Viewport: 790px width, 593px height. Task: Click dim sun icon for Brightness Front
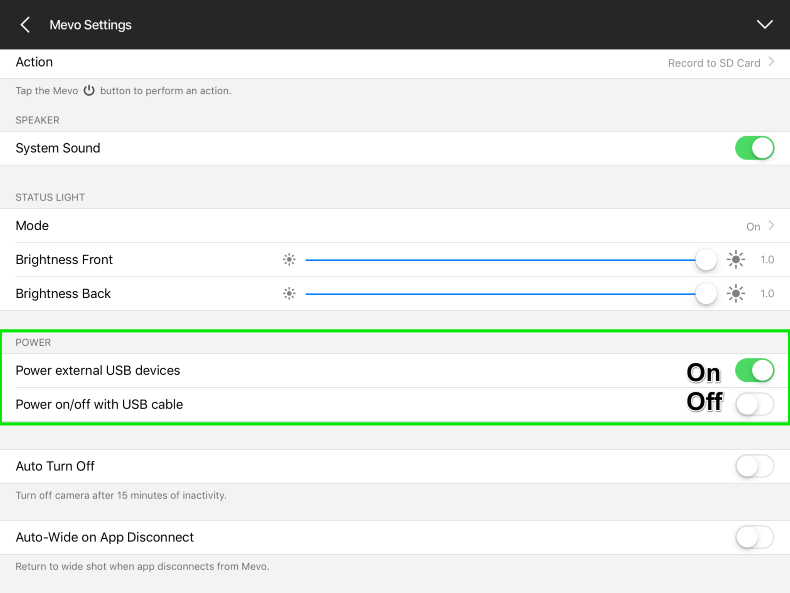pyautogui.click(x=289, y=260)
